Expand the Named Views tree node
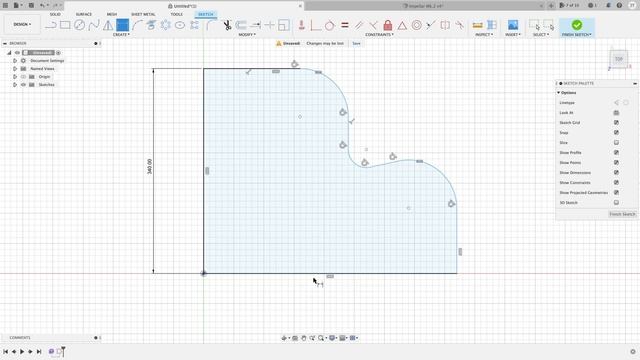This screenshot has width=640, height=360. [x=15, y=69]
